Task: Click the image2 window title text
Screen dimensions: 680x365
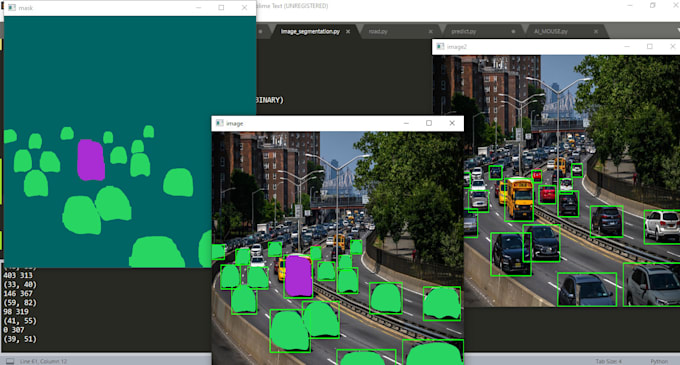Action: point(457,46)
